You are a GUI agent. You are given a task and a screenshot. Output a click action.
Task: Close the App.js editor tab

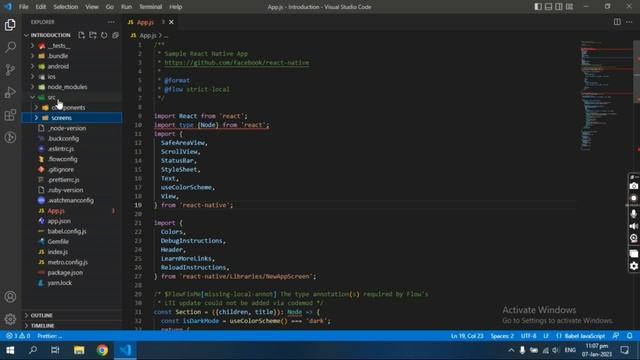(171, 22)
